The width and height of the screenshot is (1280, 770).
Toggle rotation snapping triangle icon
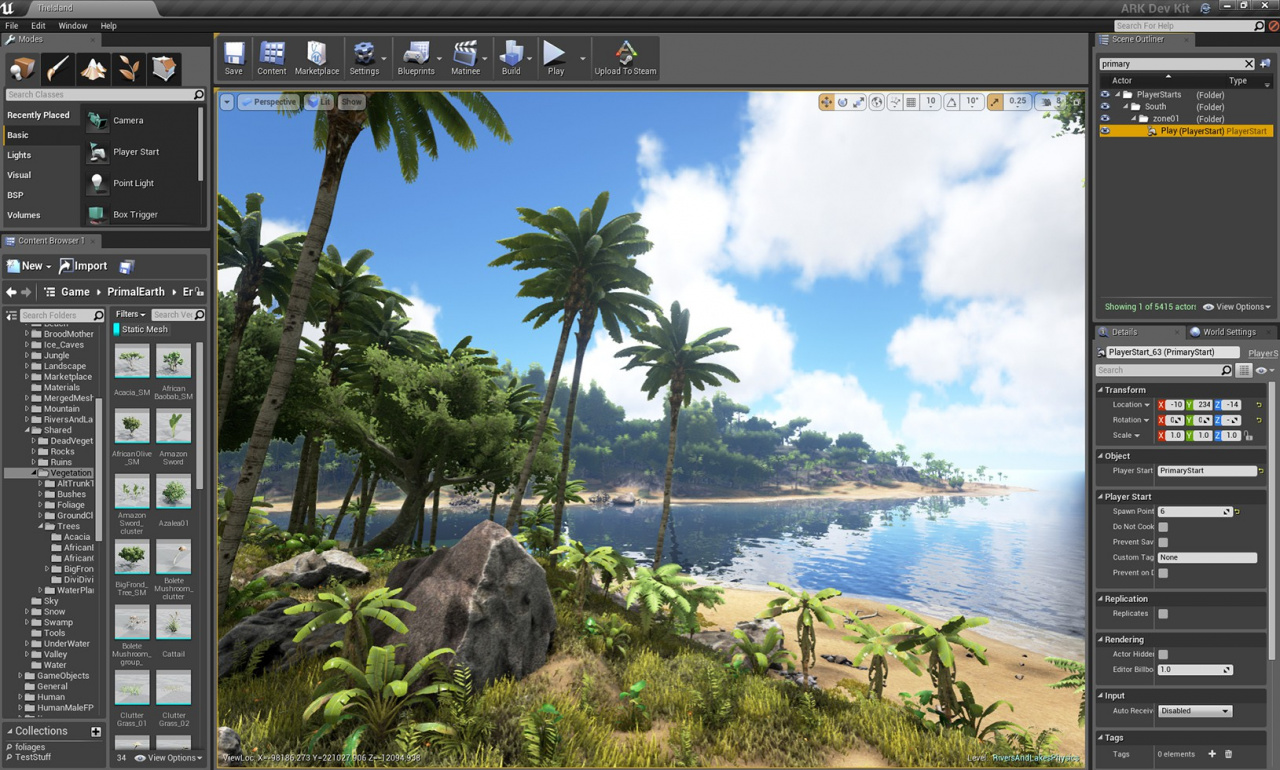pos(951,102)
